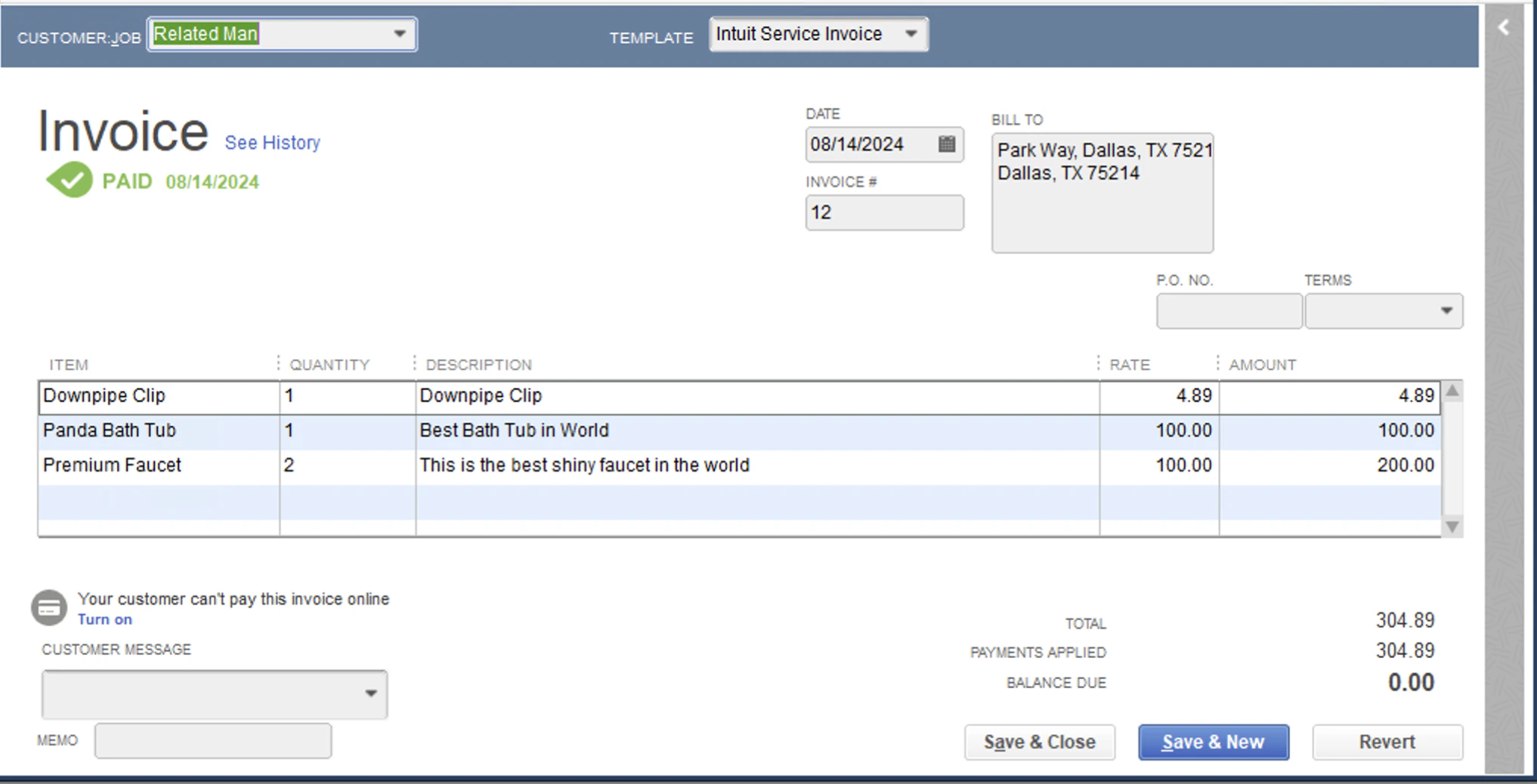
Task: Click into the Bill To address box
Action: [1102, 193]
